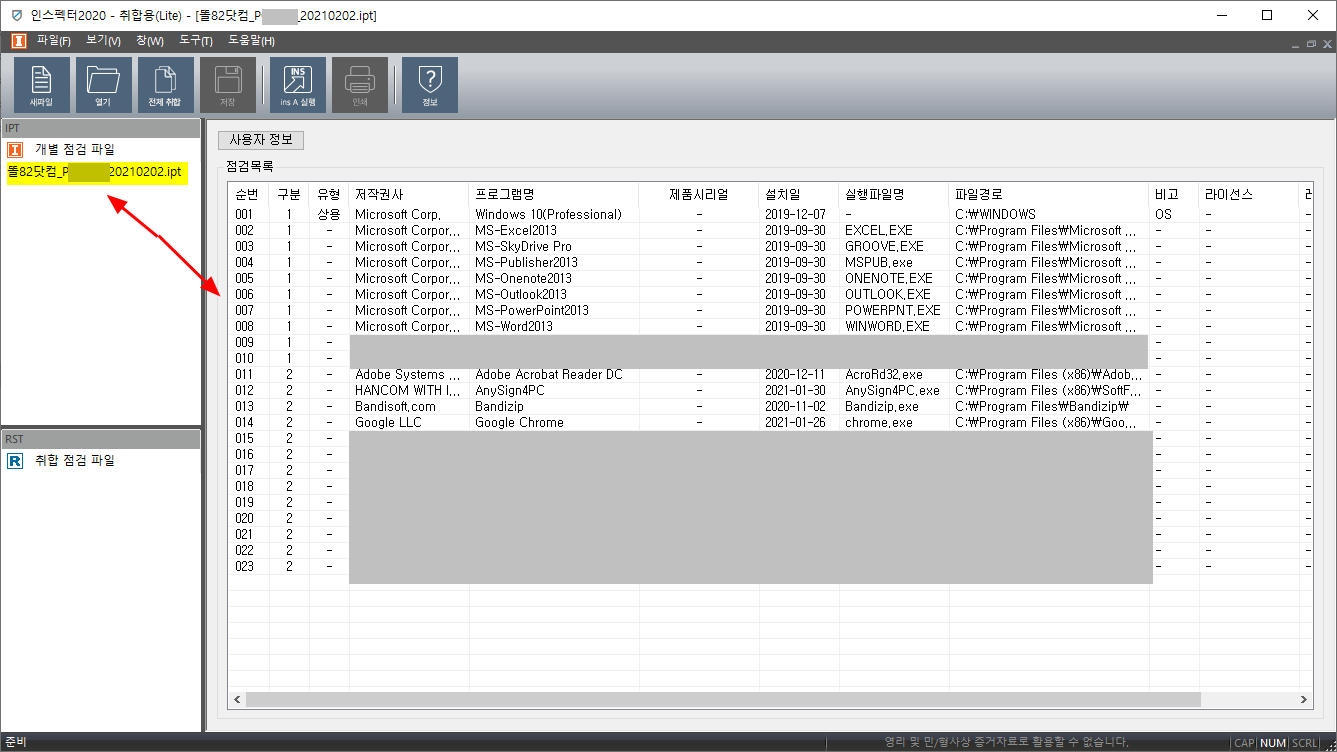This screenshot has width=1337, height=752.
Task: Click the horizontal scrollbar thumb in the list
Action: click(x=722, y=699)
